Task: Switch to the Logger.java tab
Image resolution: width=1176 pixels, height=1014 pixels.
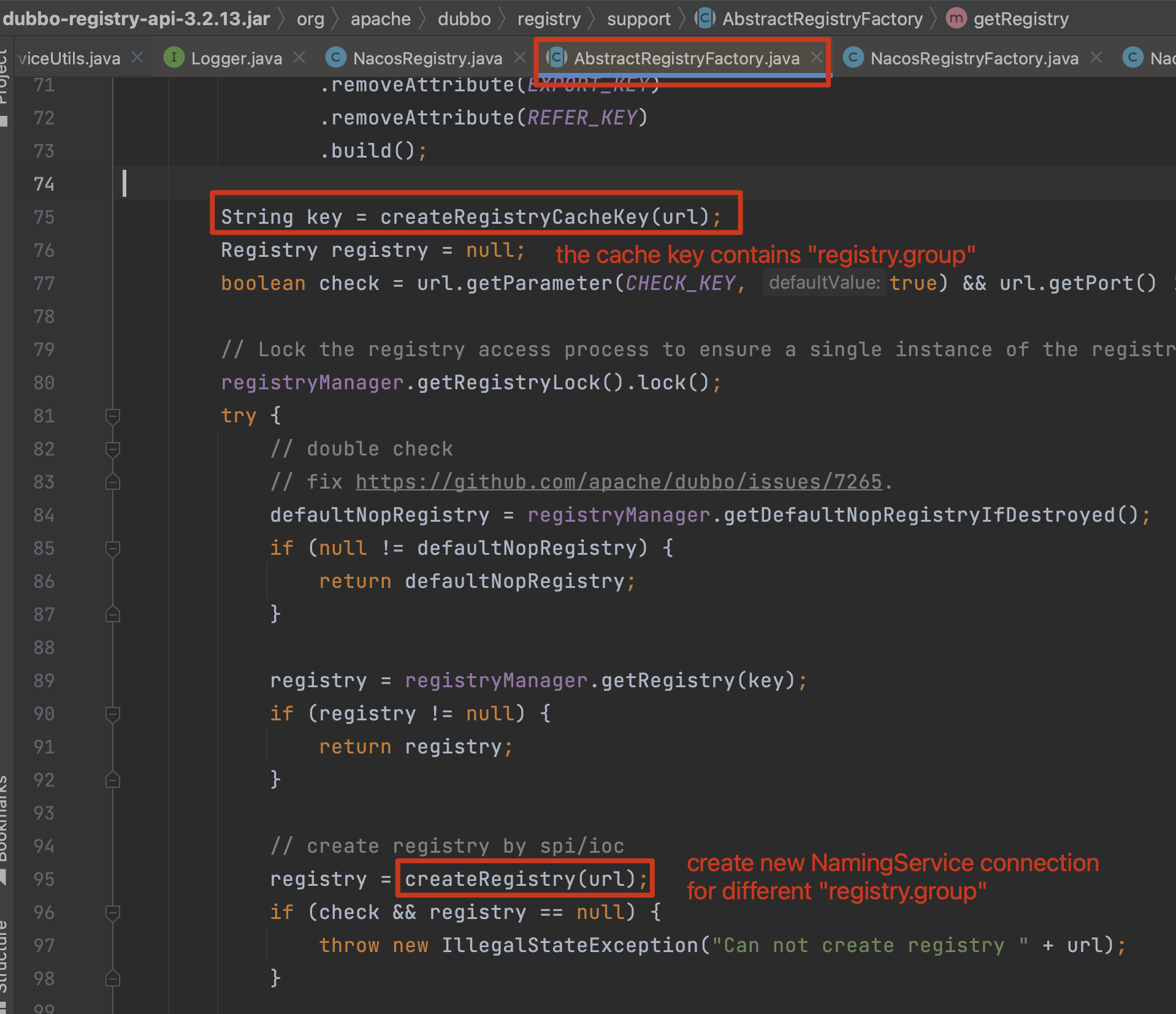Action: coord(236,58)
